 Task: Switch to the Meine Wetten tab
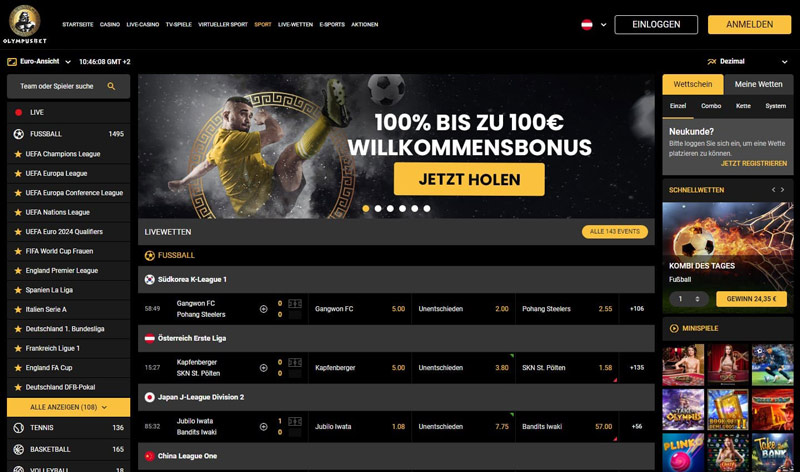[x=758, y=84]
